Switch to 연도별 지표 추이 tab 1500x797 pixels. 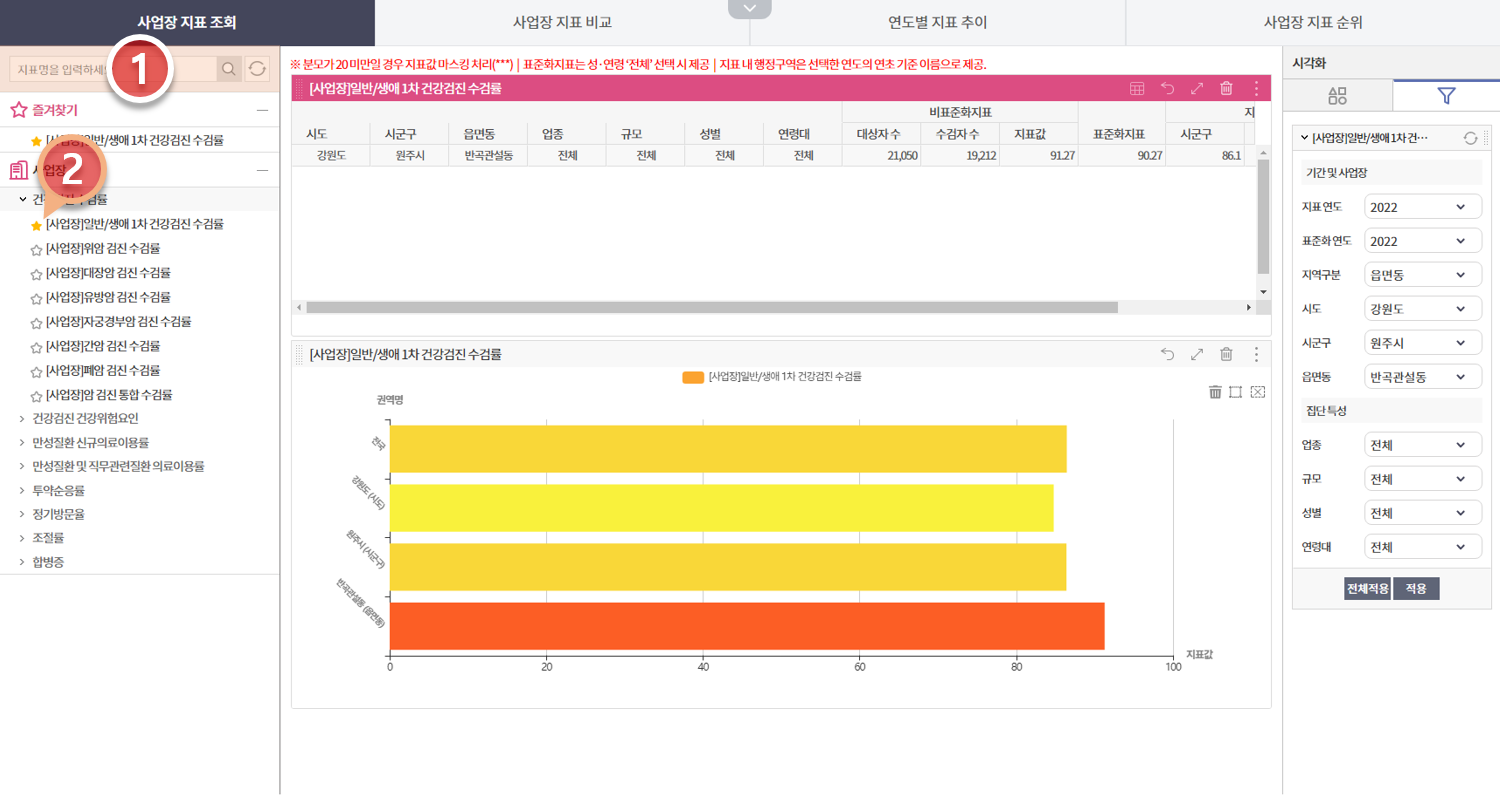(938, 22)
